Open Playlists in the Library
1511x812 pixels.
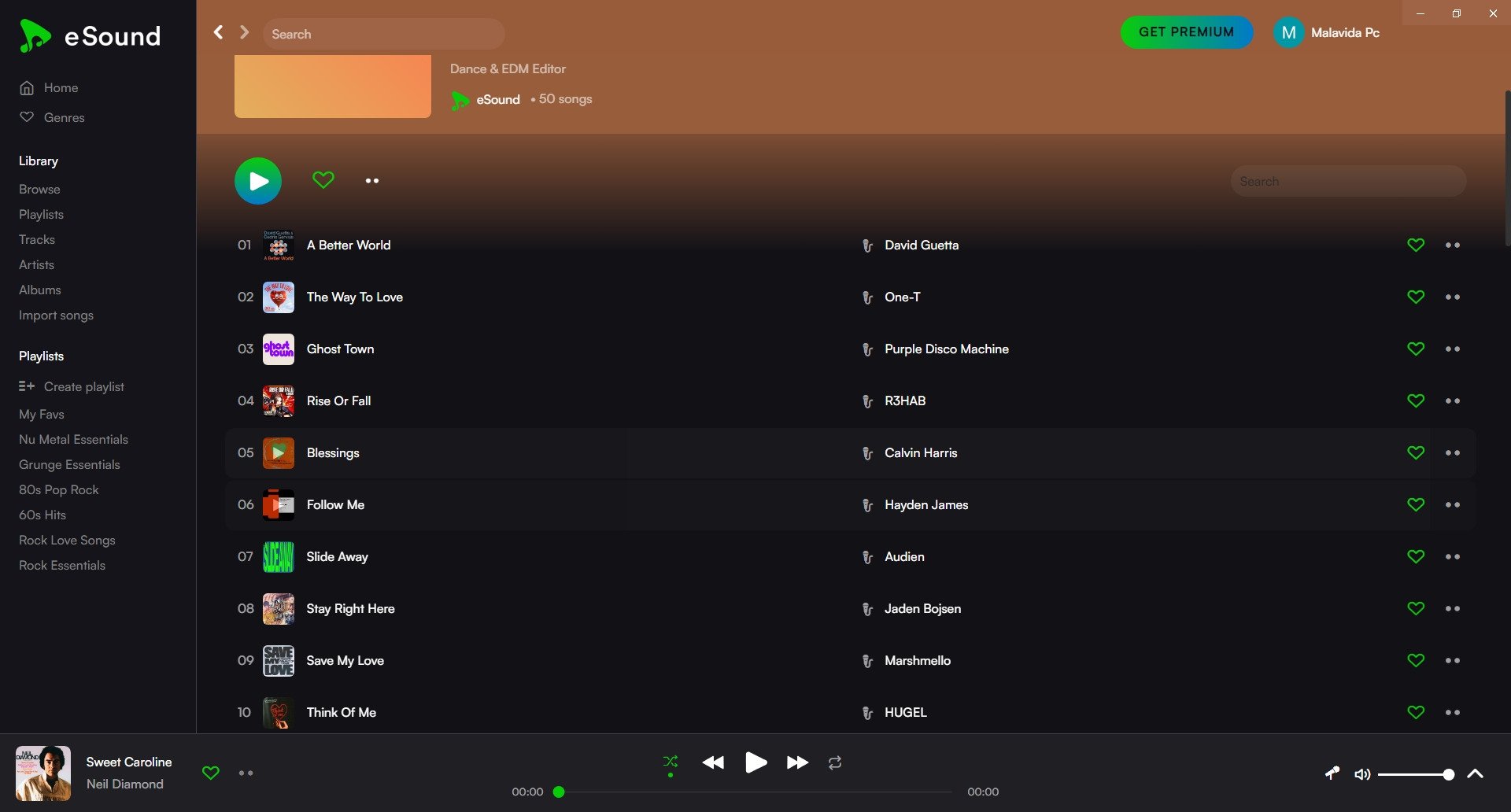click(41, 214)
